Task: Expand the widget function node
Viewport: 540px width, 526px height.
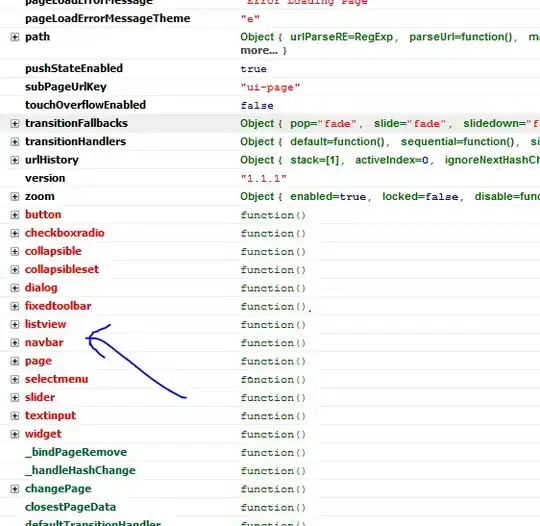Action: 15,434
